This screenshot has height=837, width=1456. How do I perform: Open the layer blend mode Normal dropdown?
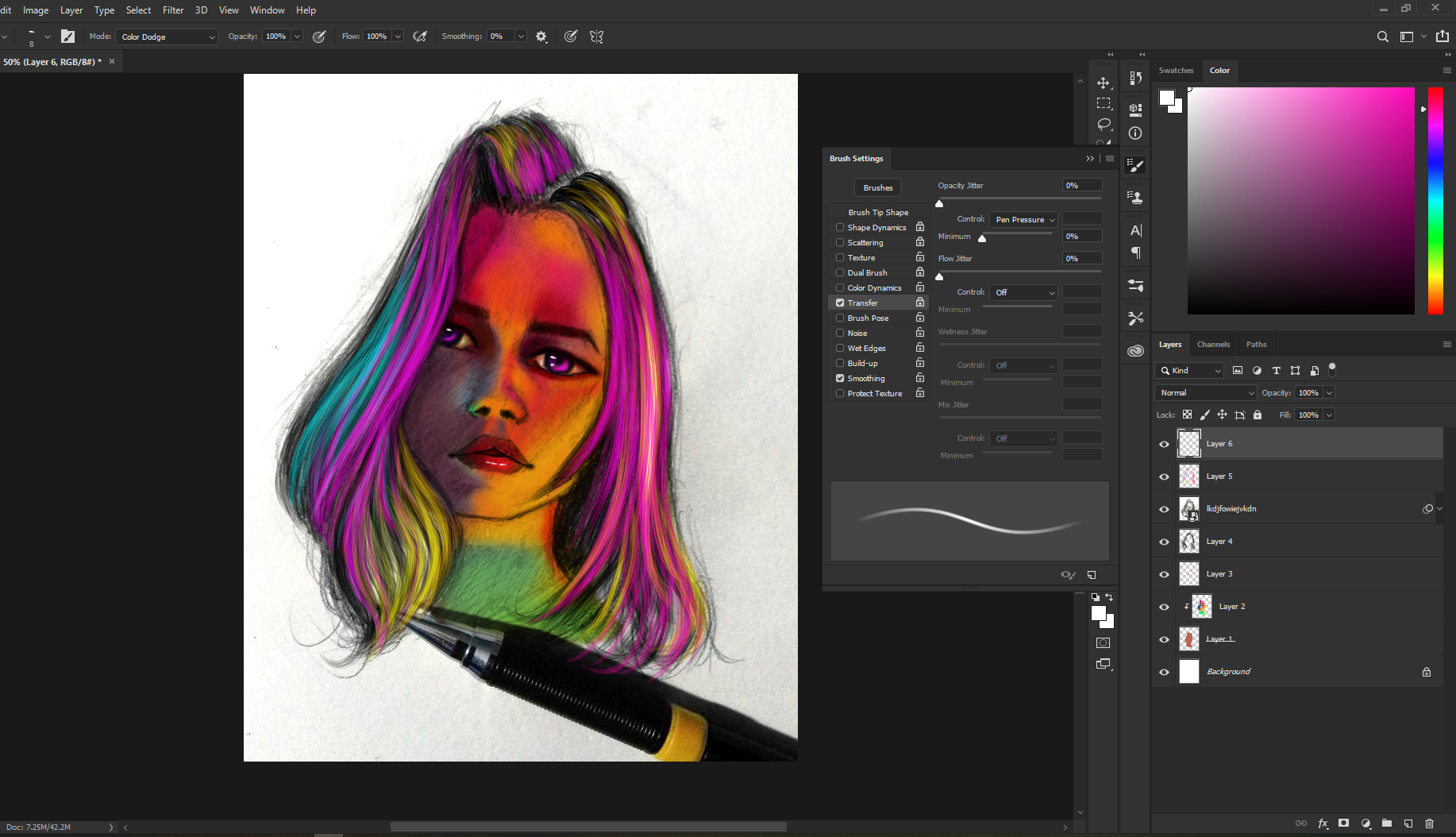[1205, 392]
